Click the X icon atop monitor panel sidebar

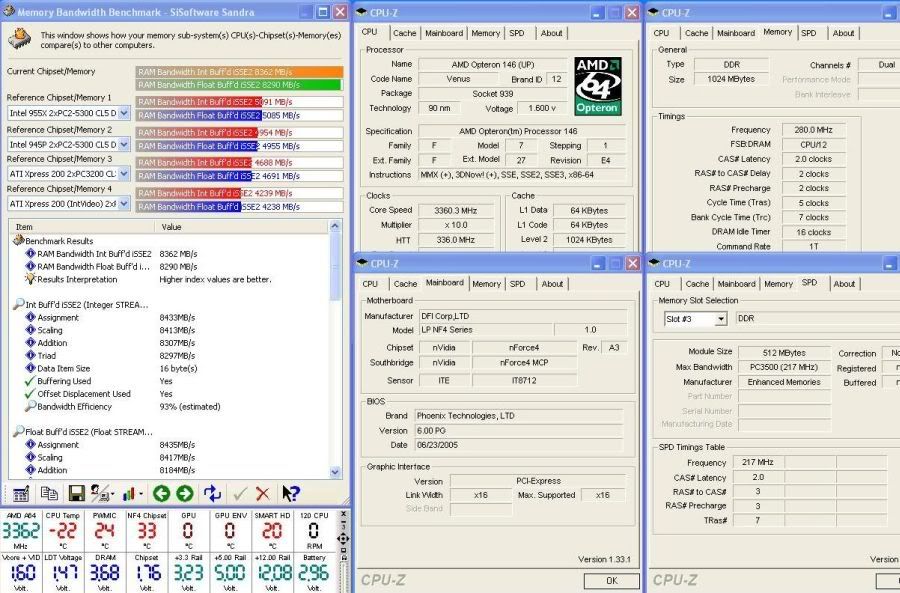[x=343, y=514]
